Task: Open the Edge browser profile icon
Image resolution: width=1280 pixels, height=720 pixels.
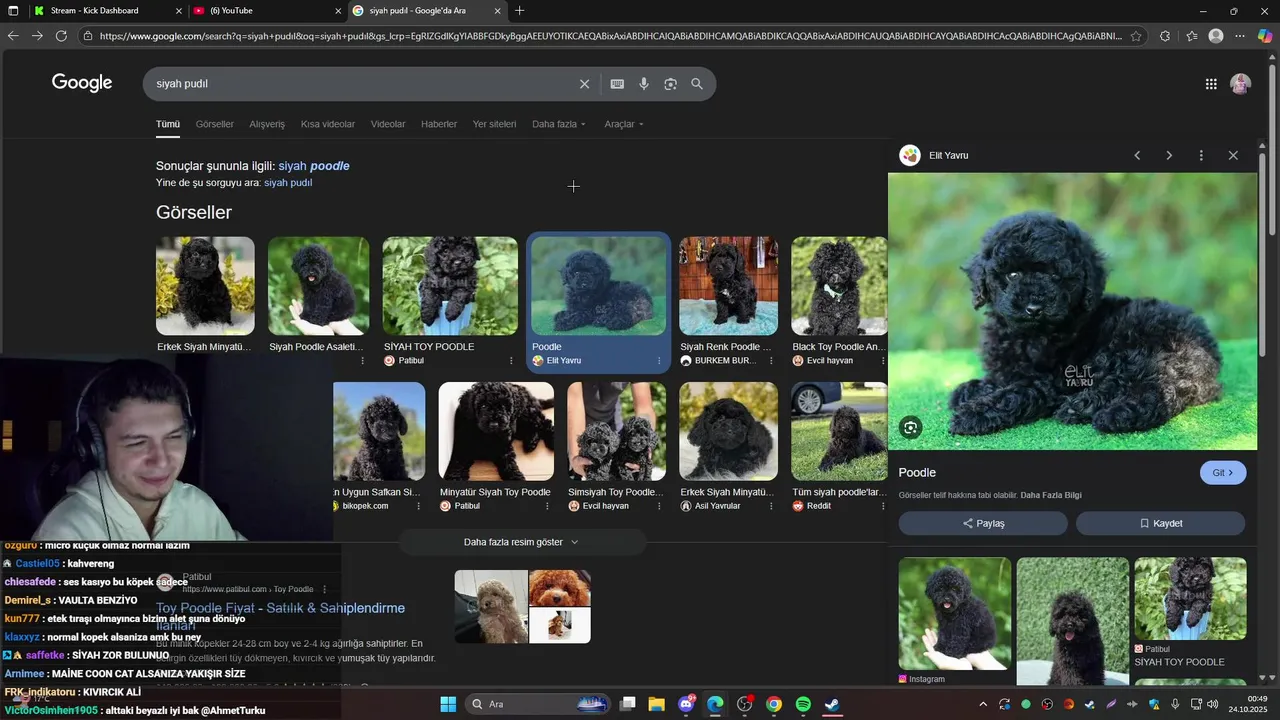Action: pyautogui.click(x=1216, y=36)
